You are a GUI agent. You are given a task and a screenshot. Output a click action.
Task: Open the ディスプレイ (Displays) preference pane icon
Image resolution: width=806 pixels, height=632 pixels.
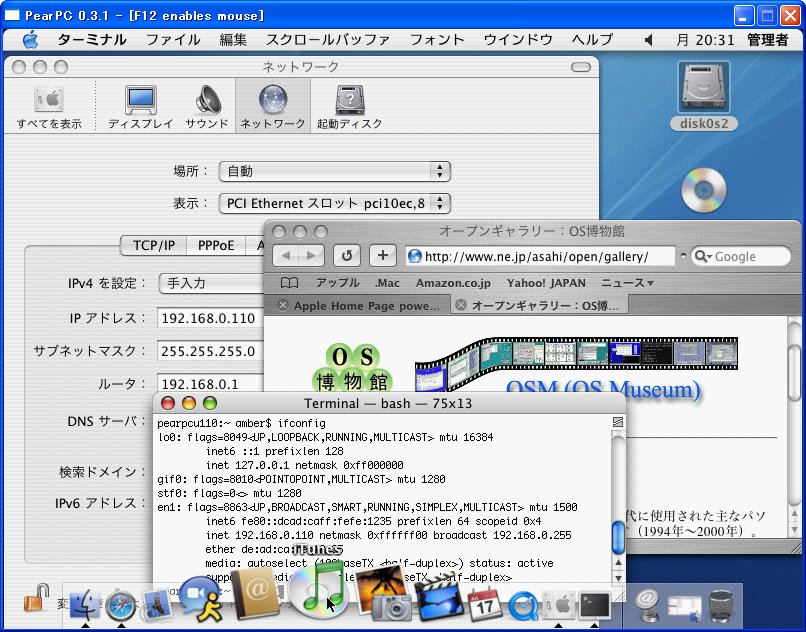140,107
